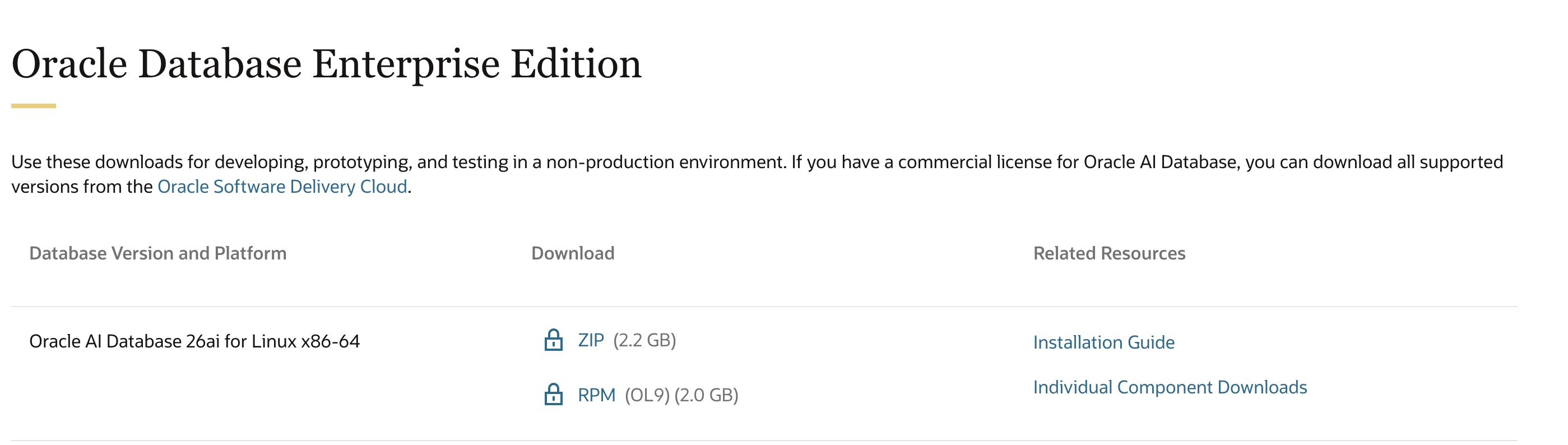This screenshot has height=445, width=1568.
Task: Click the lock icon beside the ZIP download
Action: [x=553, y=340]
